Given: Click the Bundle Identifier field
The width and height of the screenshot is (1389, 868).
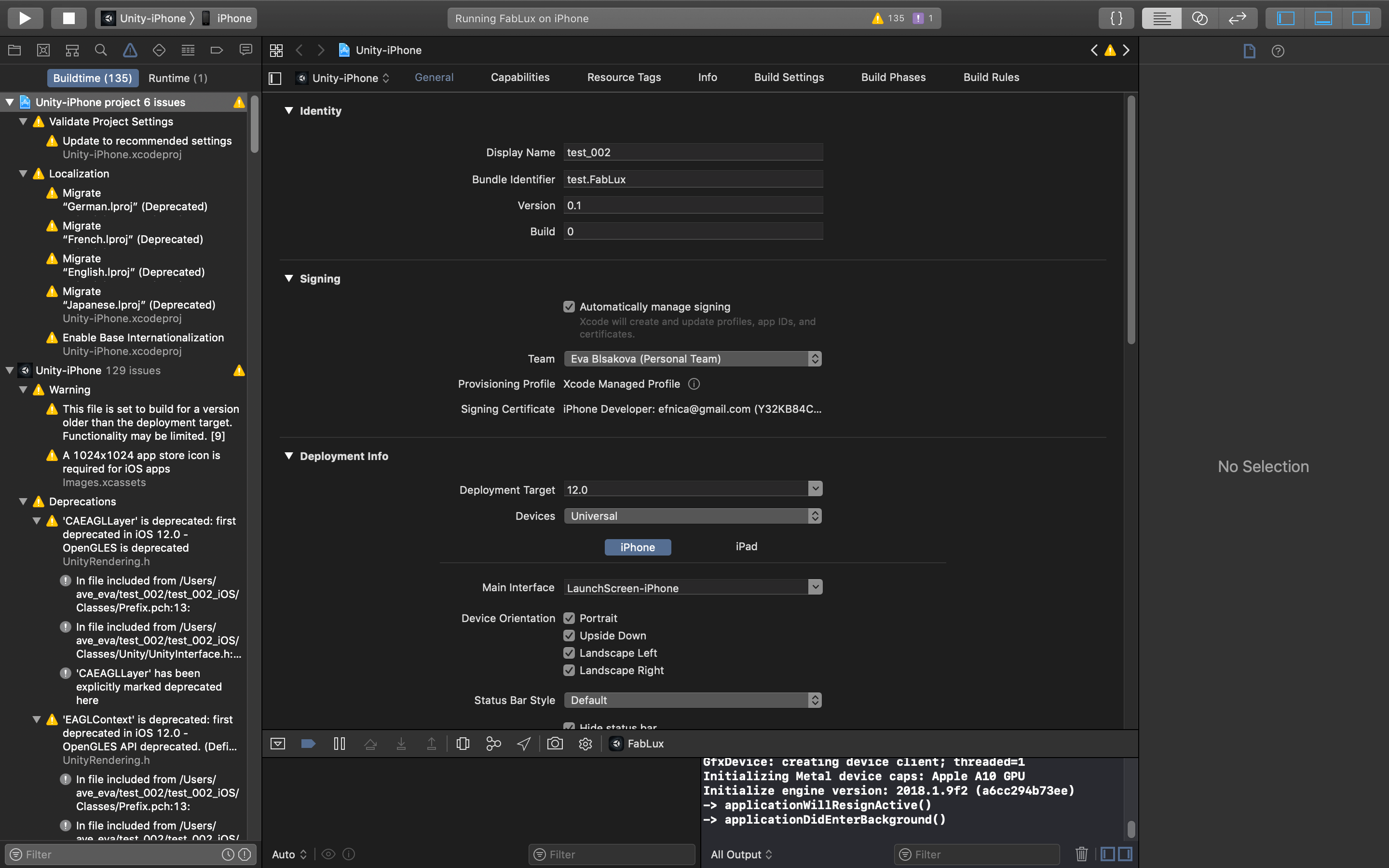Looking at the screenshot, I should (692, 179).
